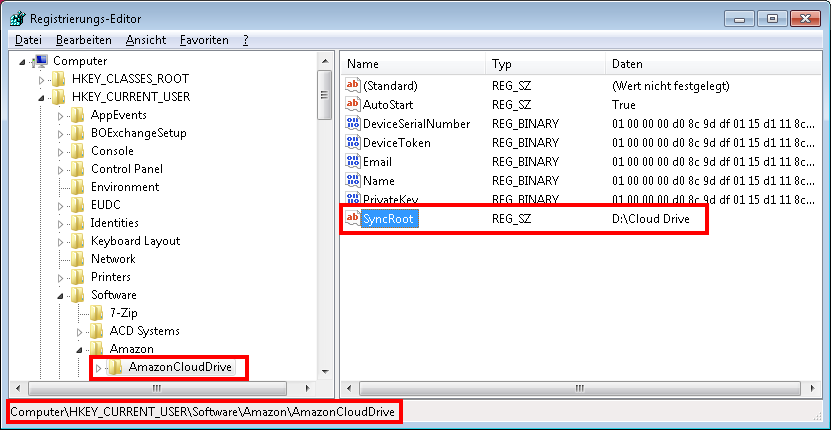Image resolution: width=831 pixels, height=430 pixels.
Task: Expand the HKEY_CLASSES_ROOT tree node
Action: pyautogui.click(x=41, y=79)
